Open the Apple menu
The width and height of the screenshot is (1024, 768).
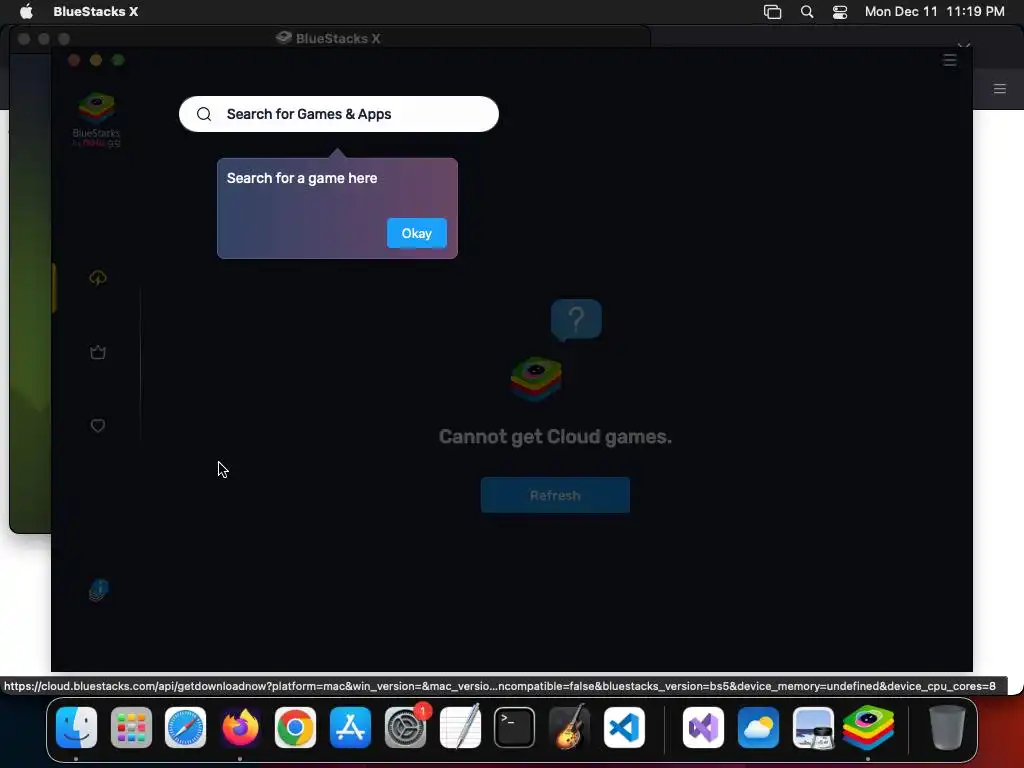pyautogui.click(x=26, y=11)
